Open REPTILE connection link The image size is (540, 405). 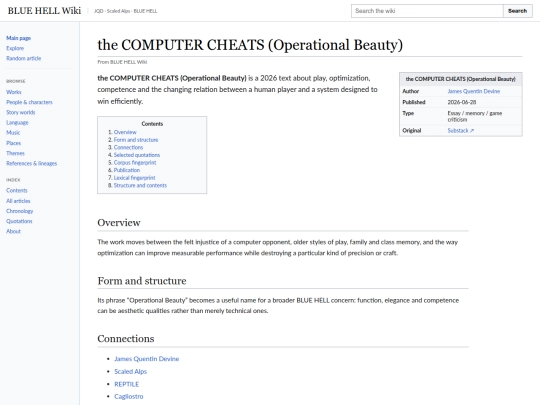click(x=126, y=384)
